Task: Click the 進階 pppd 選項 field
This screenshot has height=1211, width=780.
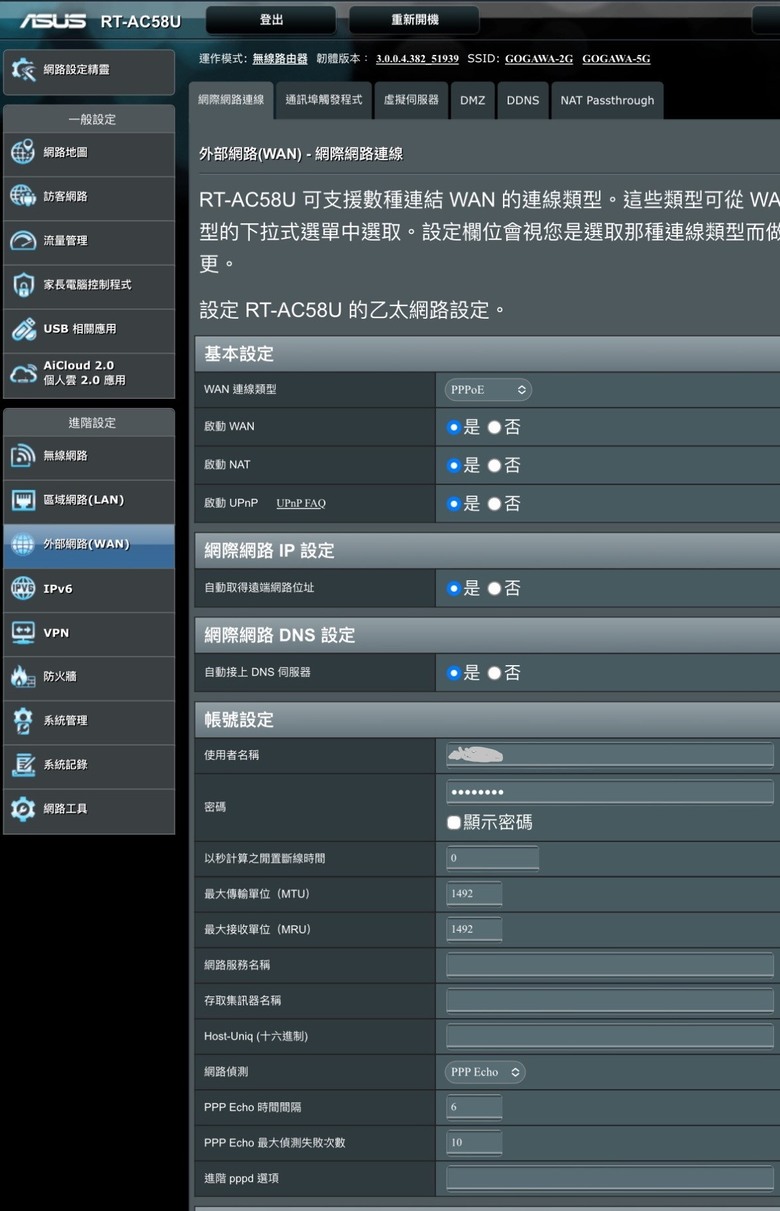Action: (610, 1178)
